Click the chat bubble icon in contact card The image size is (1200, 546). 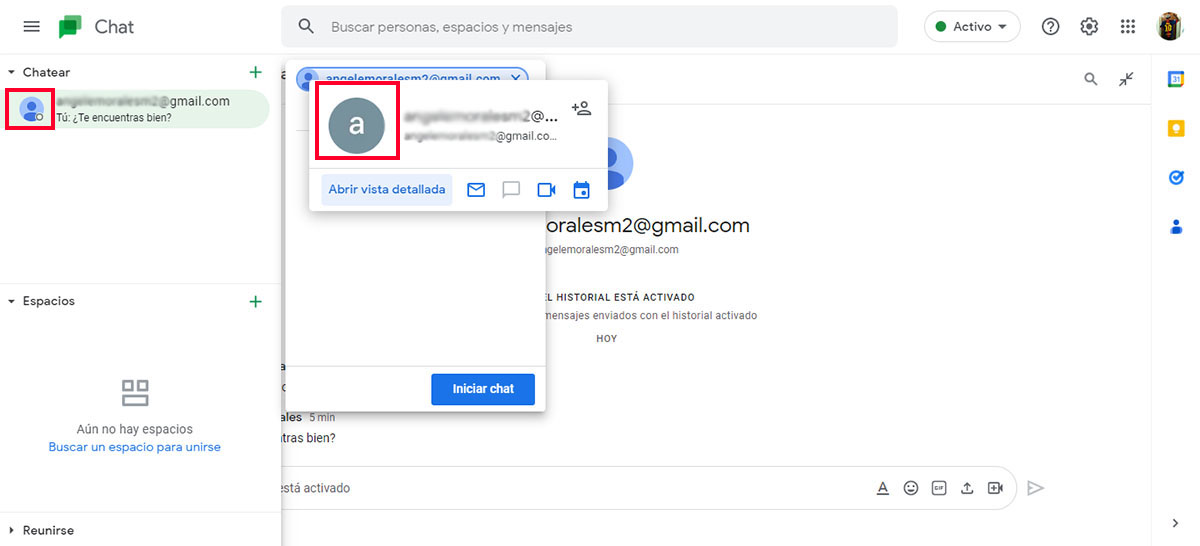click(x=511, y=189)
